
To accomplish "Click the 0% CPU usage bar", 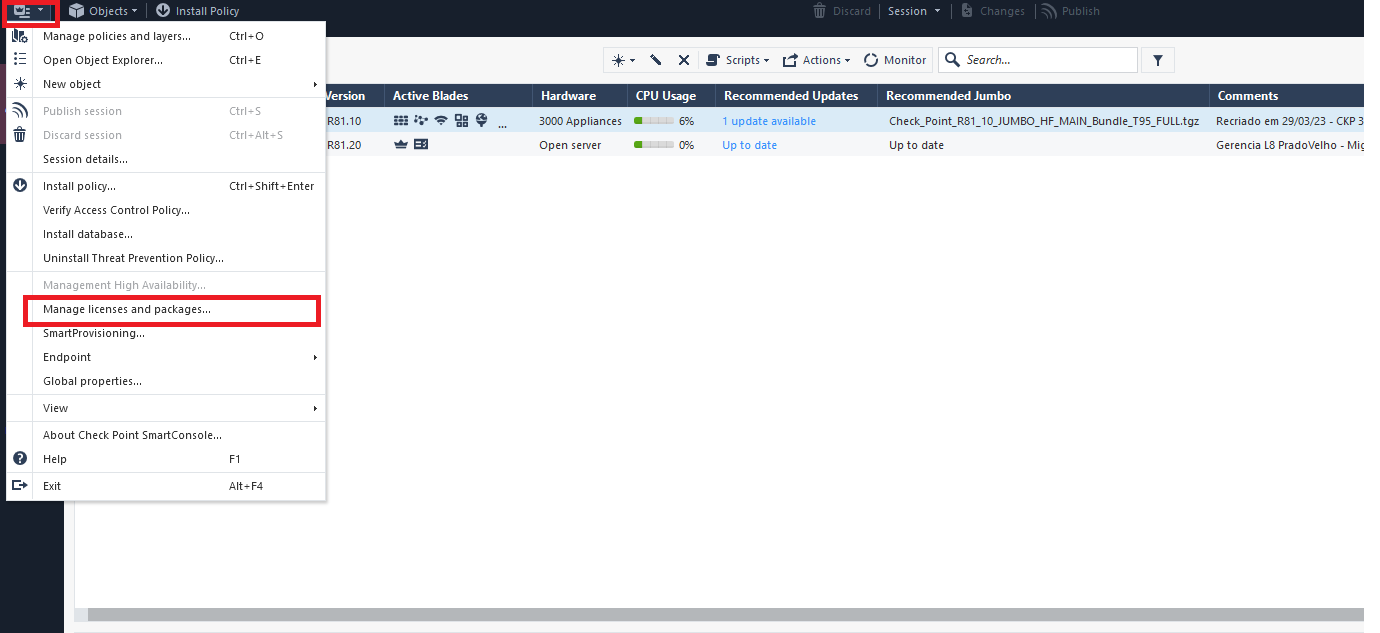I will tap(654, 145).
